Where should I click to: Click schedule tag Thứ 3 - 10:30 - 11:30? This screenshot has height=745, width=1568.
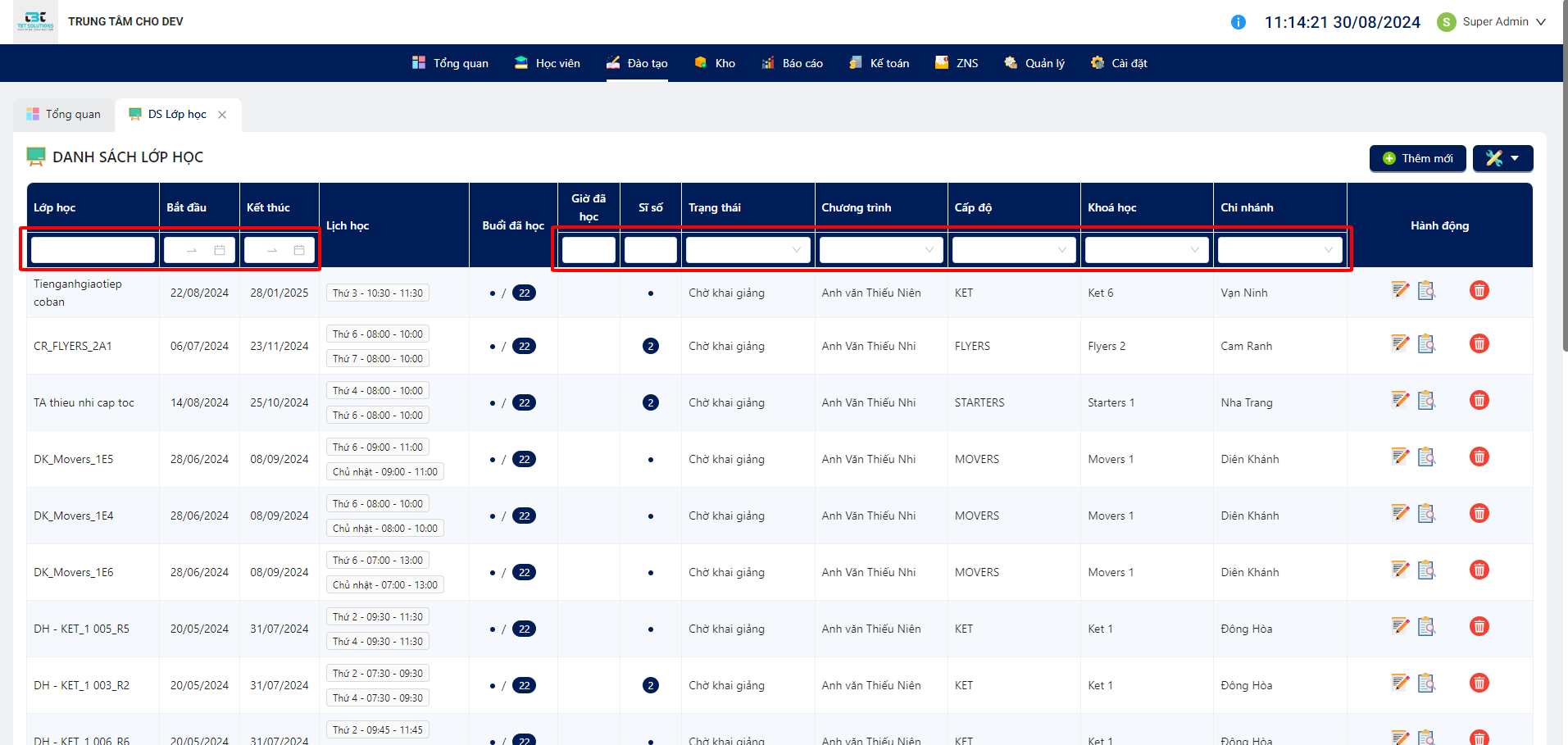click(378, 293)
